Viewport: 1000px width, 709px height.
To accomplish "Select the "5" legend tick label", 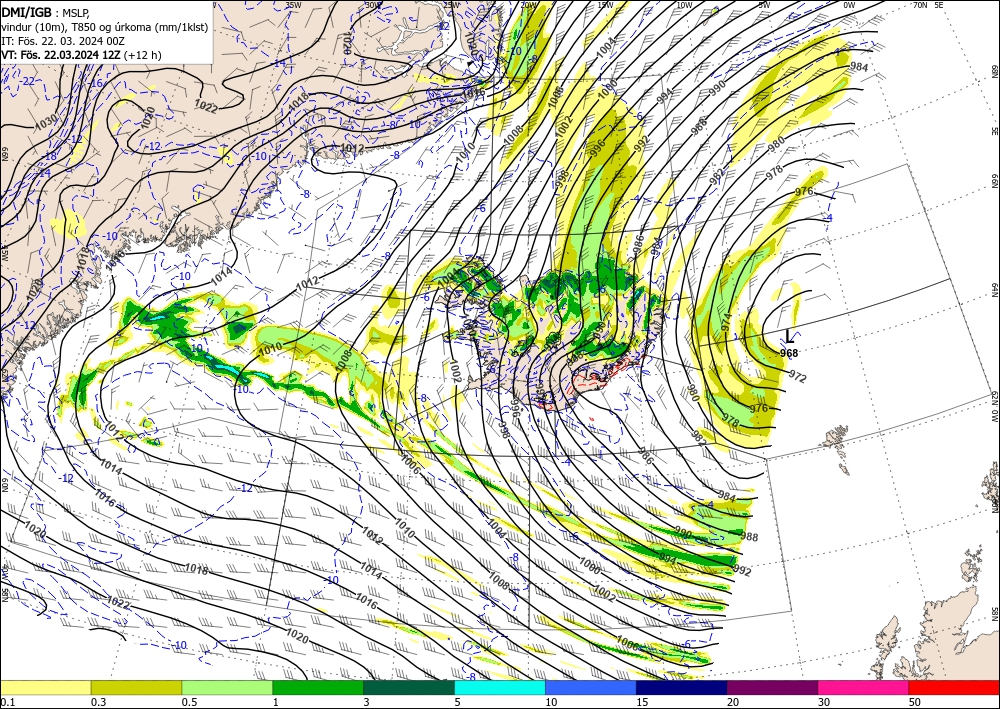I will (x=458, y=702).
